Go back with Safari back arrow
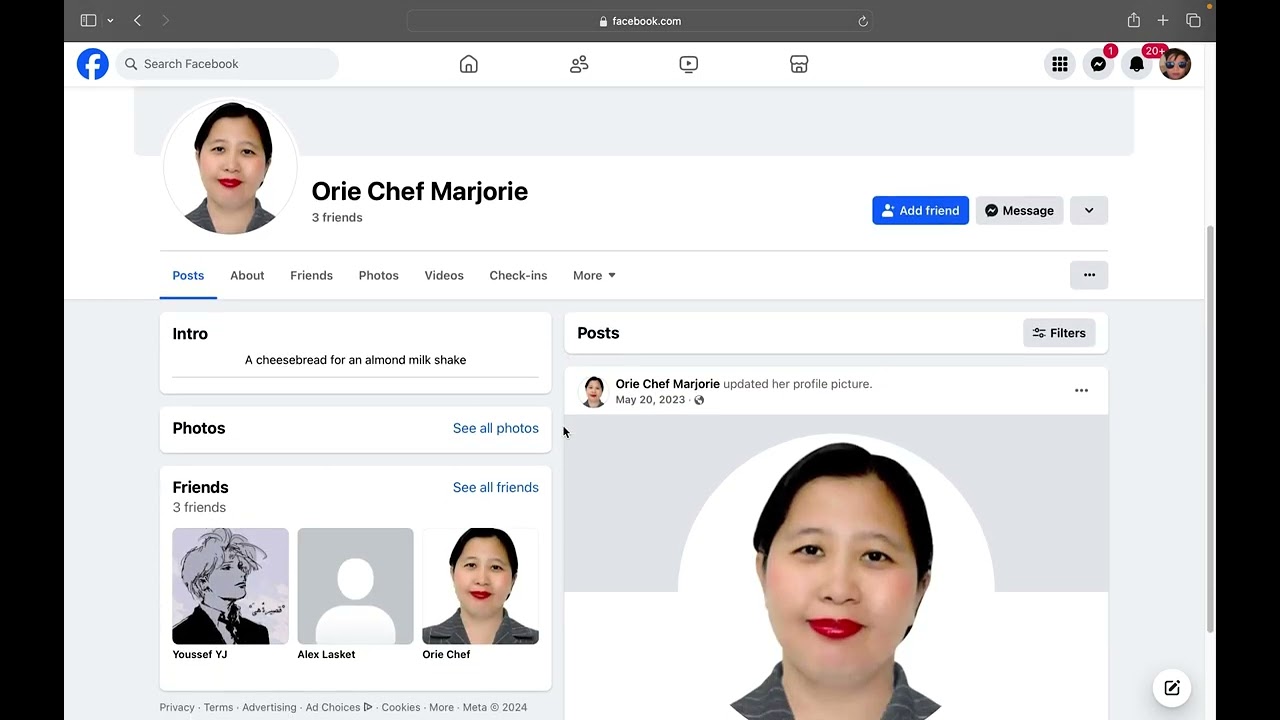The width and height of the screenshot is (1280, 720). (x=137, y=21)
